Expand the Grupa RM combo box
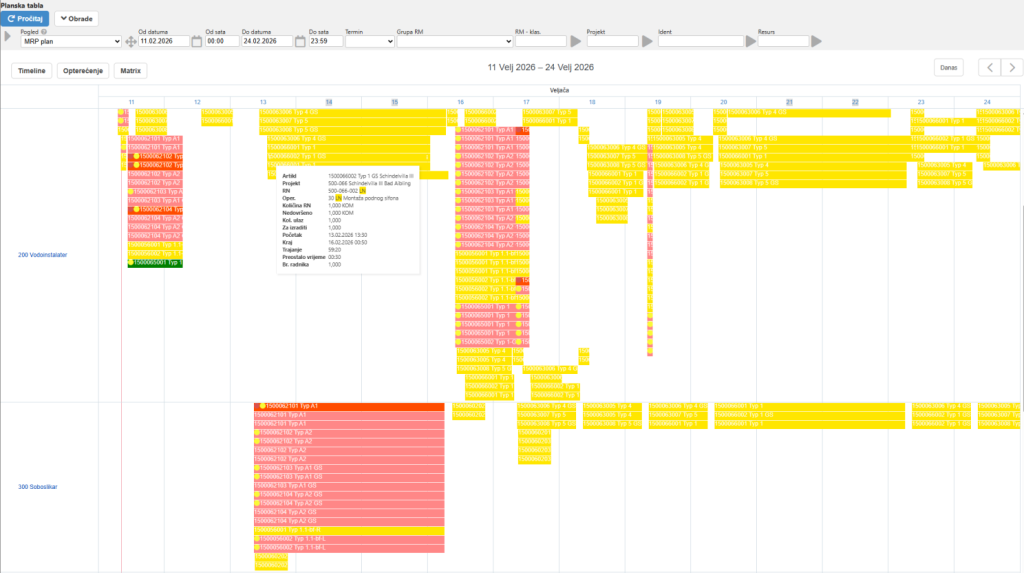Viewport: 1024px width, 573px height. click(455, 41)
